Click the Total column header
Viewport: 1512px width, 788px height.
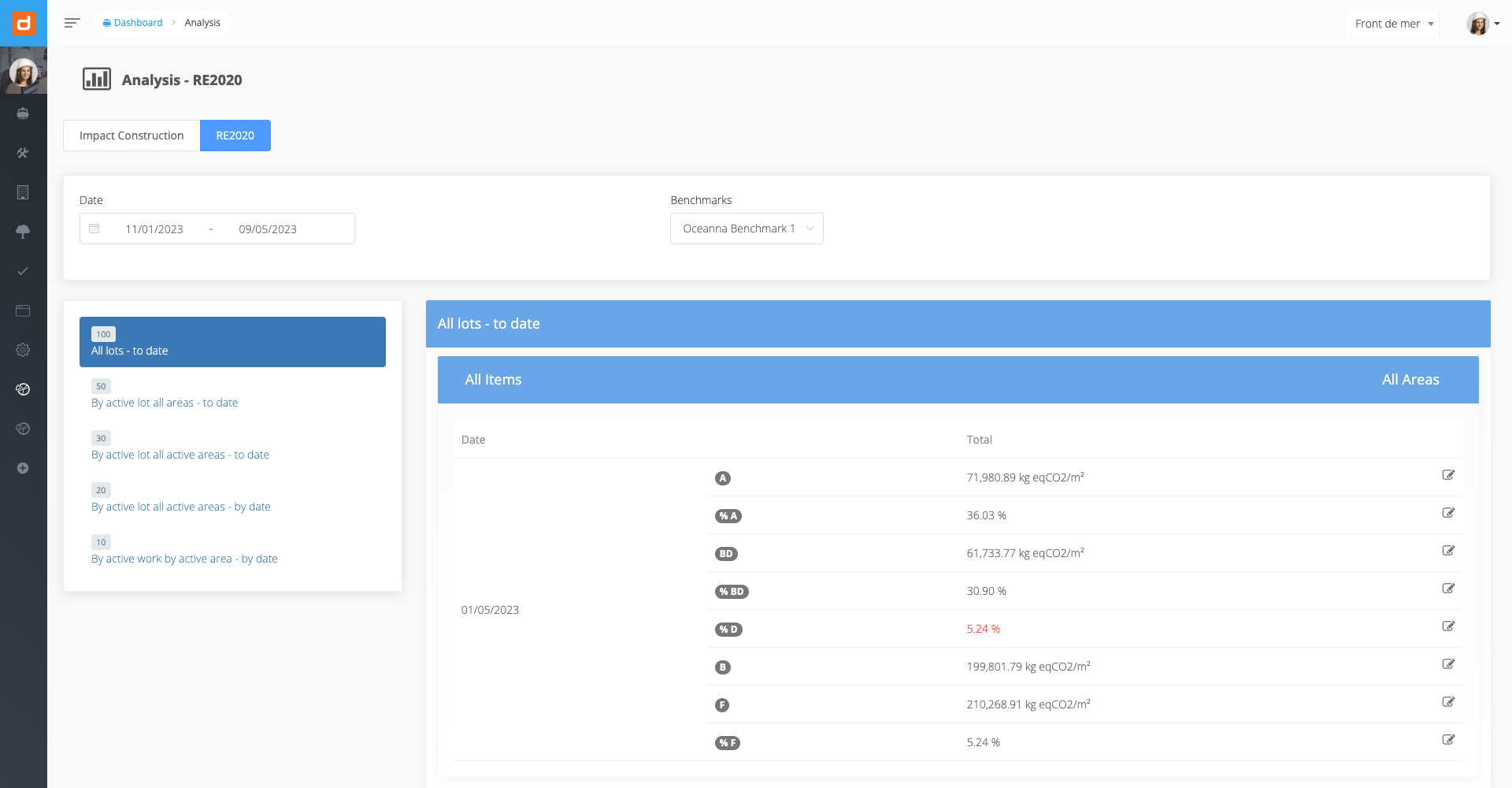[x=979, y=440]
